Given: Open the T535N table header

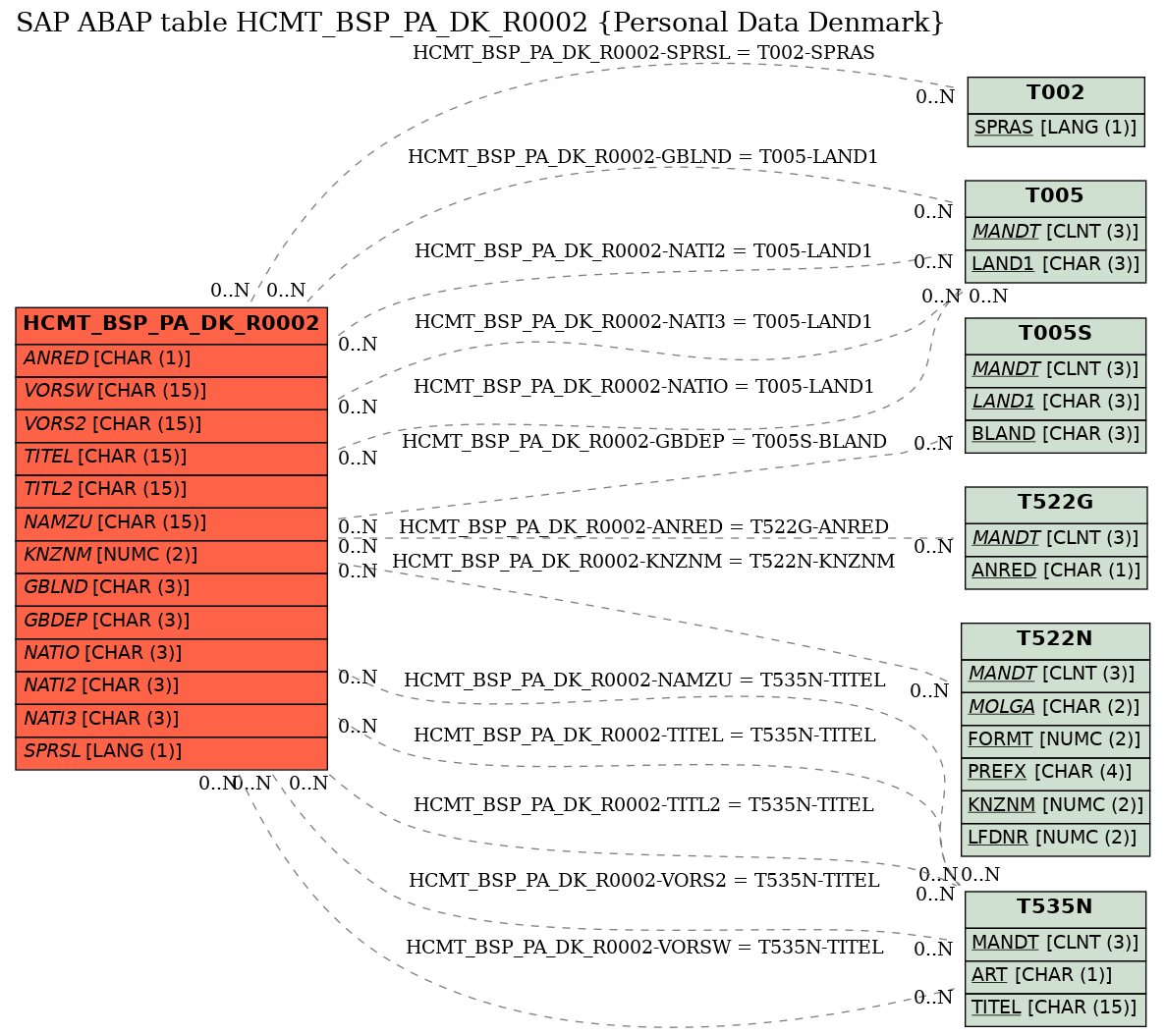Looking at the screenshot, I should (x=1055, y=909).
